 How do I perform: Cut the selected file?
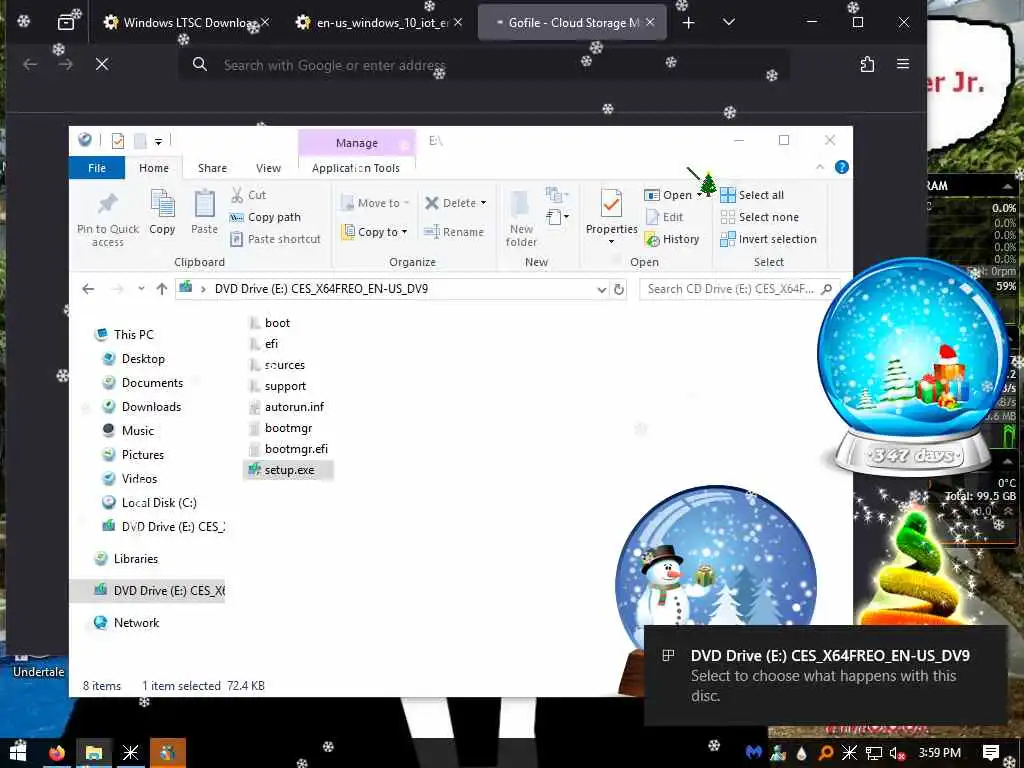(x=248, y=195)
